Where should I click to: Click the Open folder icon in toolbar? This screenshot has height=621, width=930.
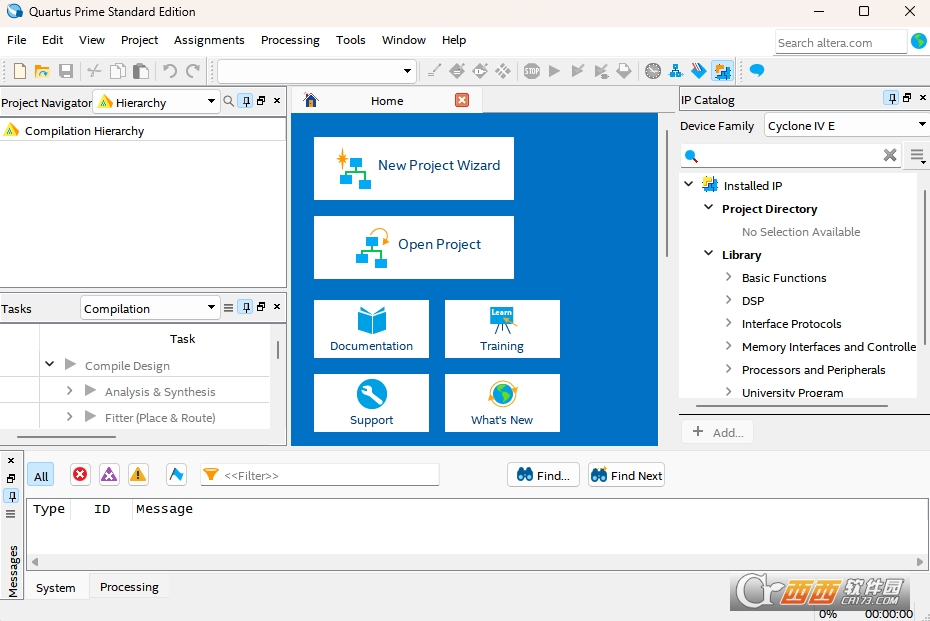pos(42,71)
